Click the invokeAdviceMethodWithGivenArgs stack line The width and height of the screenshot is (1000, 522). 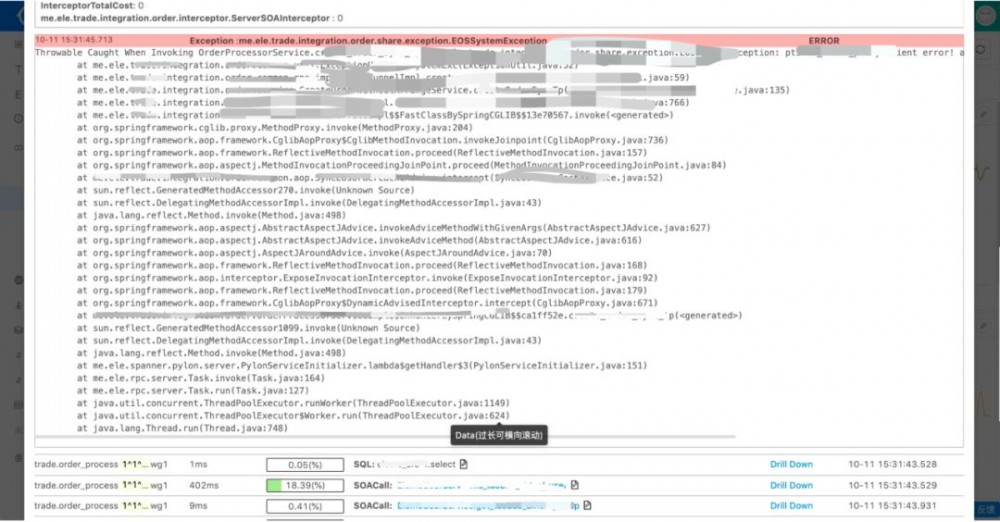pyautogui.click(x=393, y=228)
